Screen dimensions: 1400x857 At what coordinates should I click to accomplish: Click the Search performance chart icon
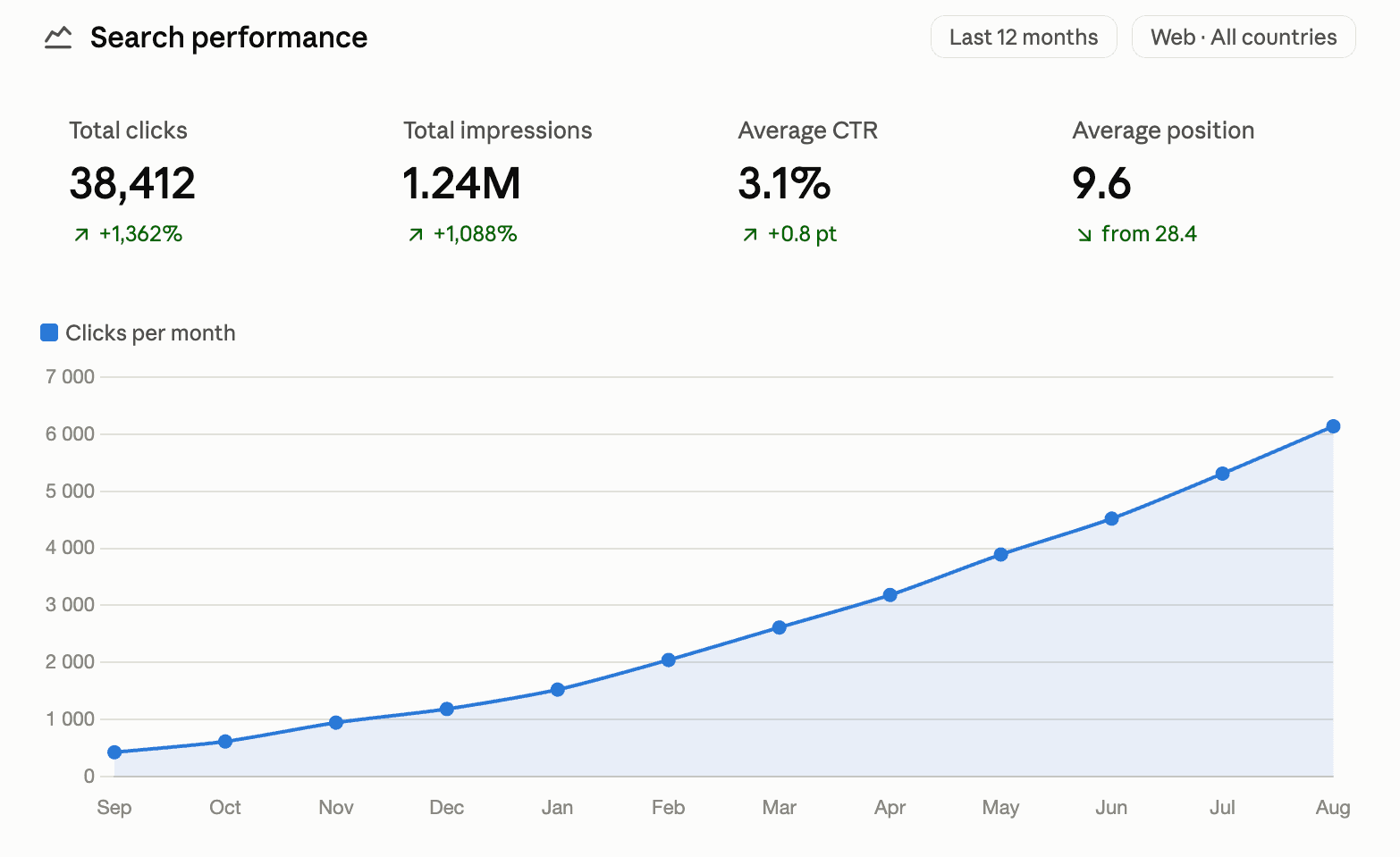pos(58,38)
